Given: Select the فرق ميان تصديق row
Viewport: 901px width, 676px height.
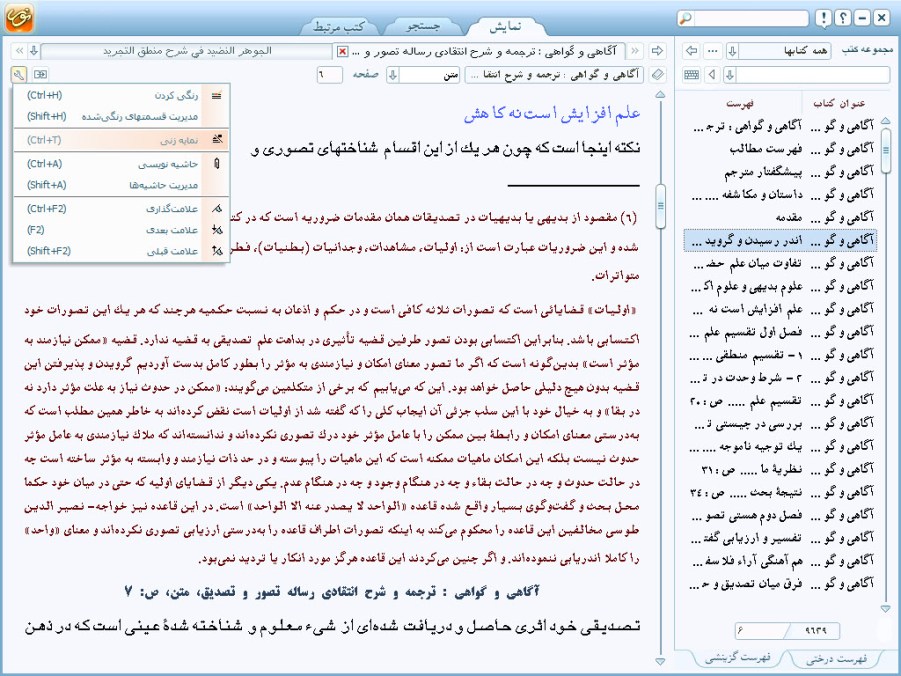Looking at the screenshot, I should coord(780,583).
